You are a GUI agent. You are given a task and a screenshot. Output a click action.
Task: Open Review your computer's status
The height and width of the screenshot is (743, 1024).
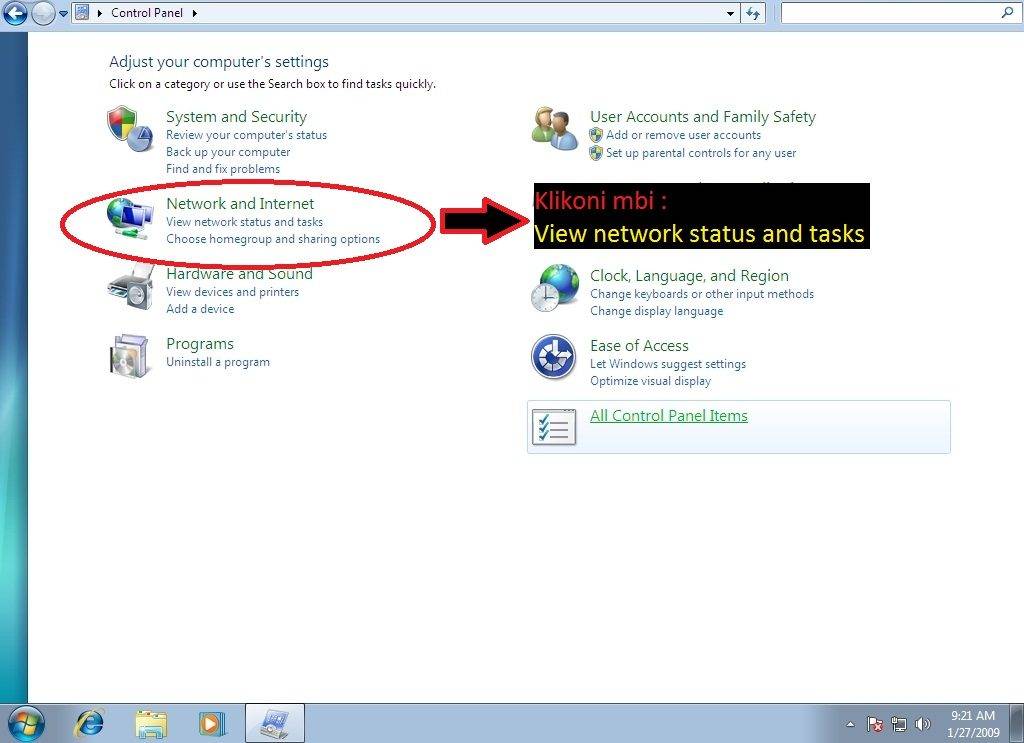246,135
